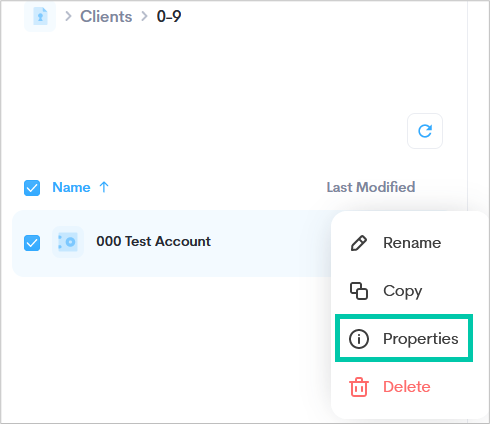This screenshot has width=490, height=424.
Task: Uncheck the 000 Test Account row checkbox
Action: (x=32, y=243)
